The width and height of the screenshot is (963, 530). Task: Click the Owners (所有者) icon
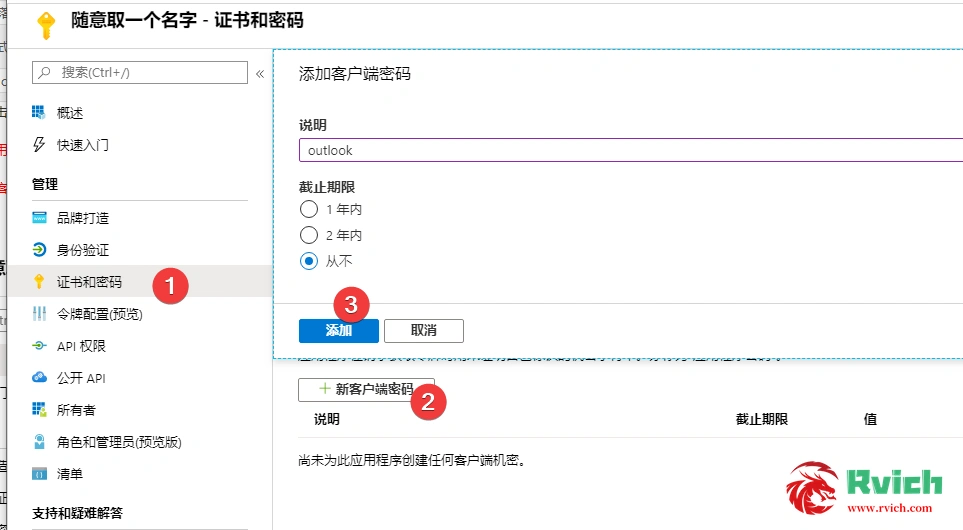point(39,410)
